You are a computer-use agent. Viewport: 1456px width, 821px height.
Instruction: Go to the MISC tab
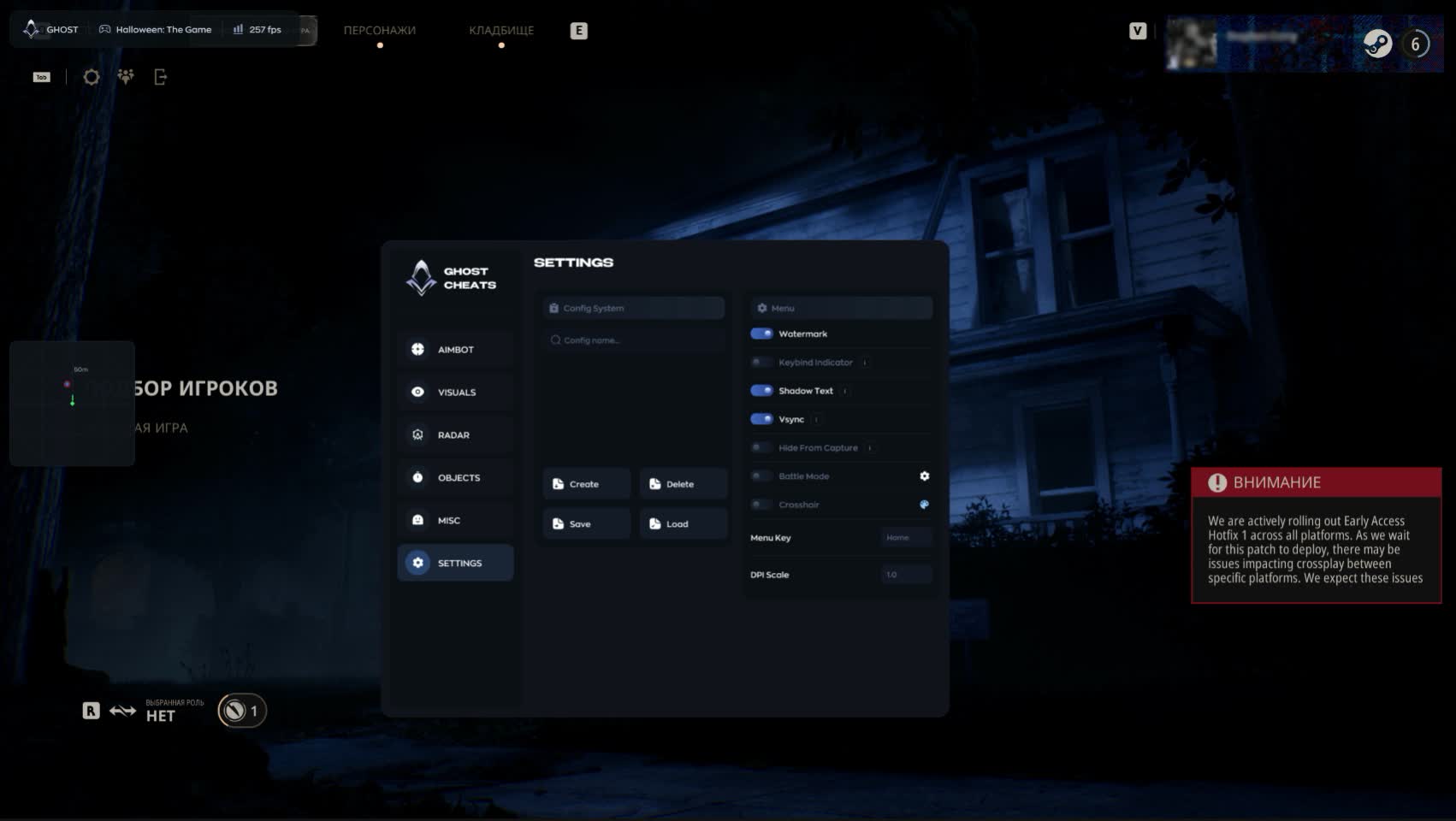click(455, 520)
